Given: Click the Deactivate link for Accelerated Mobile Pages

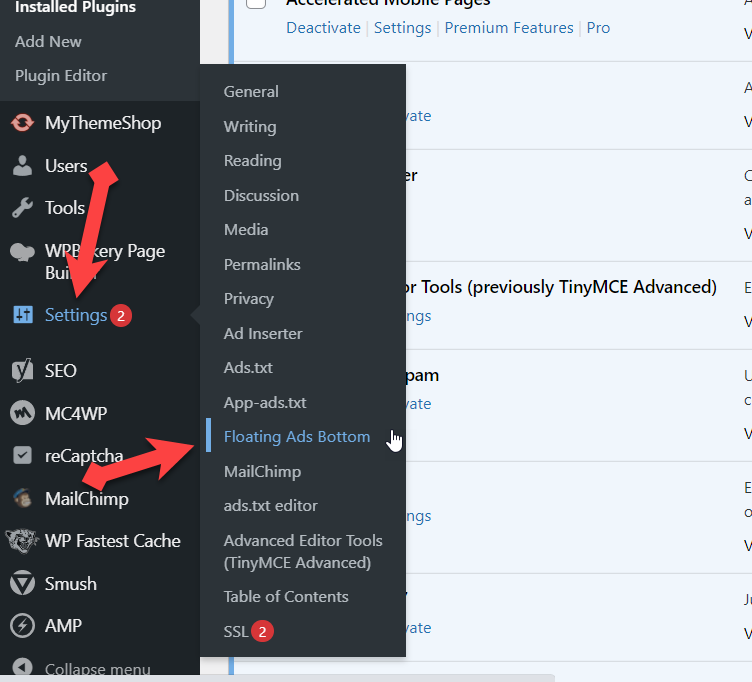Looking at the screenshot, I should 323,28.
